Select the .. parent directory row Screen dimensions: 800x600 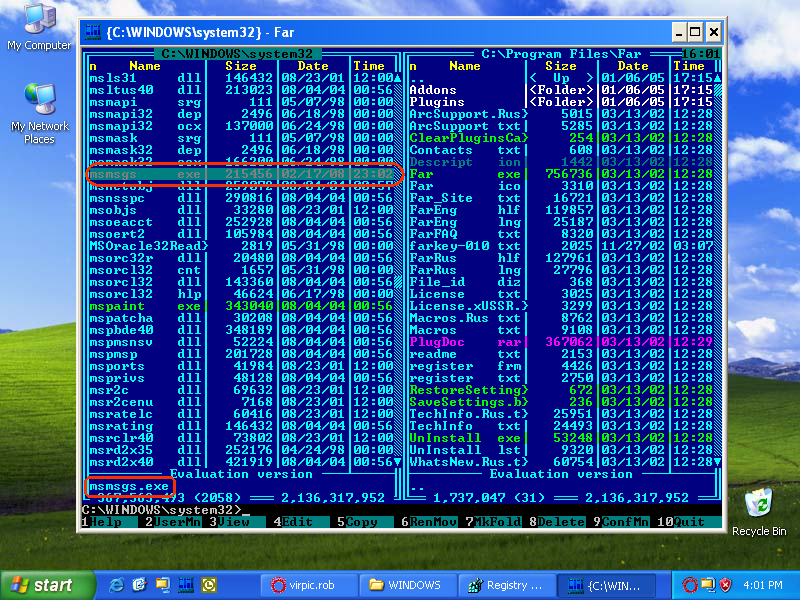click(x=561, y=78)
